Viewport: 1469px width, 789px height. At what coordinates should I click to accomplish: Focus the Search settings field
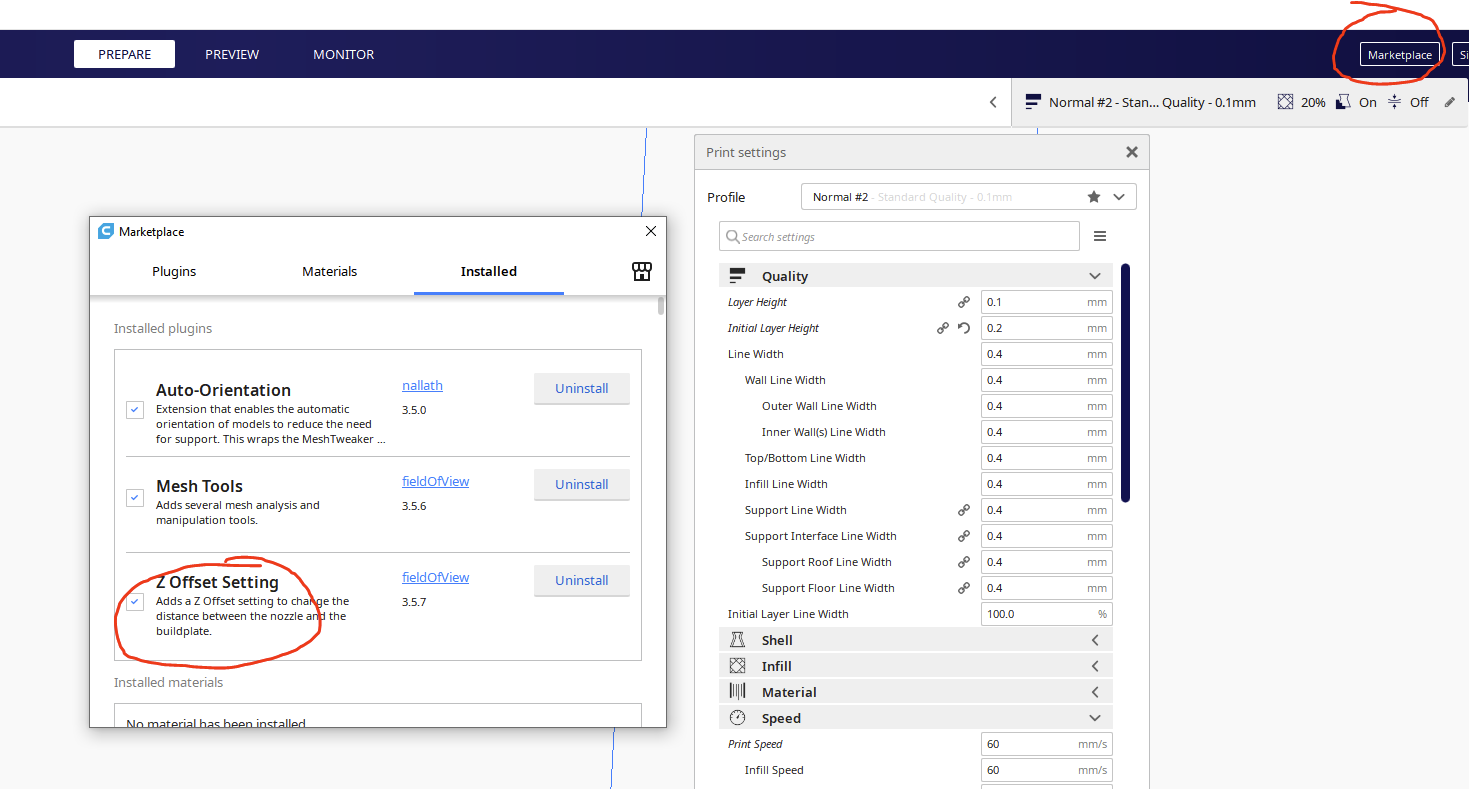[899, 237]
